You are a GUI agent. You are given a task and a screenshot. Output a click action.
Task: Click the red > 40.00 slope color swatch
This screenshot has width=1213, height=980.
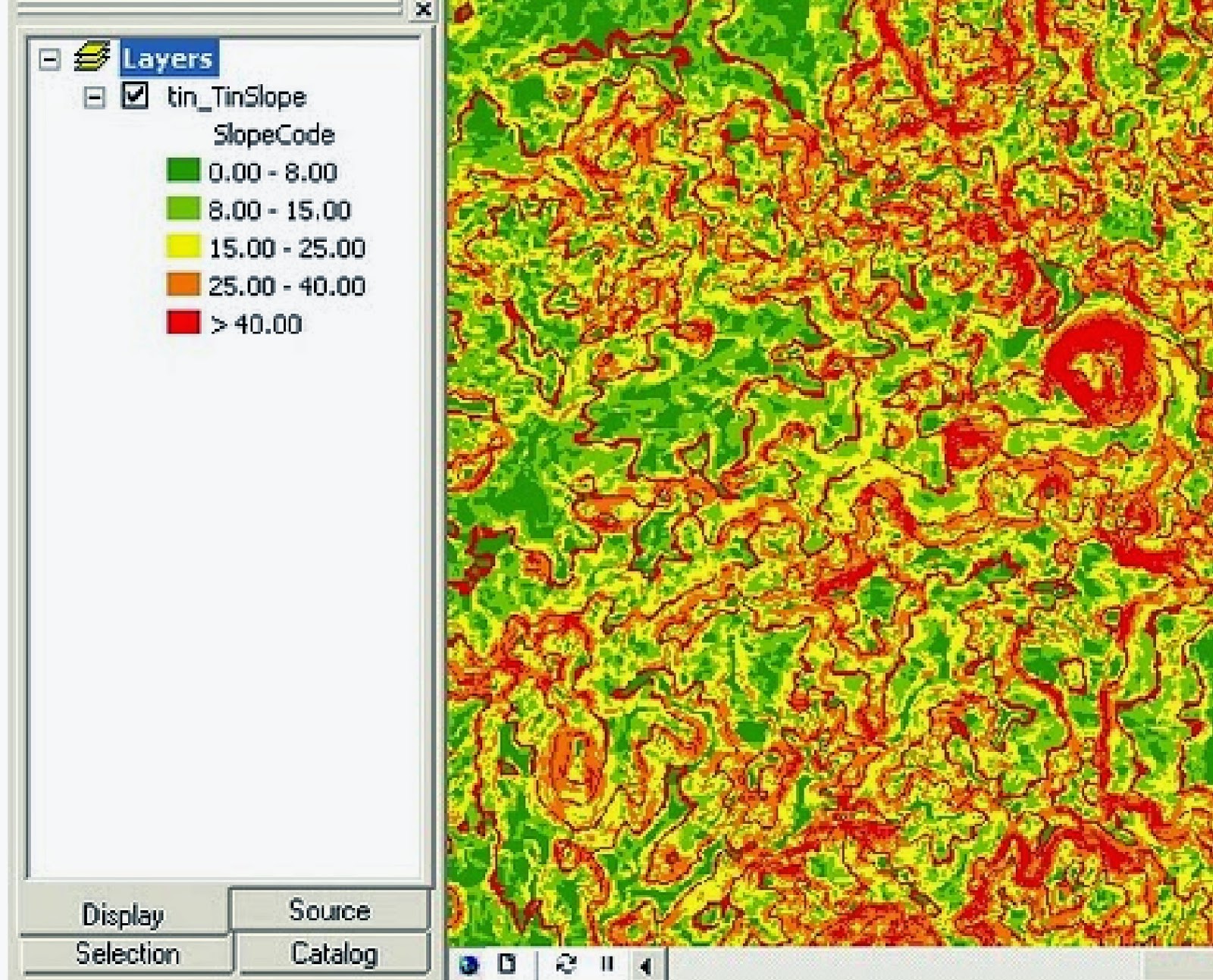pos(181,324)
